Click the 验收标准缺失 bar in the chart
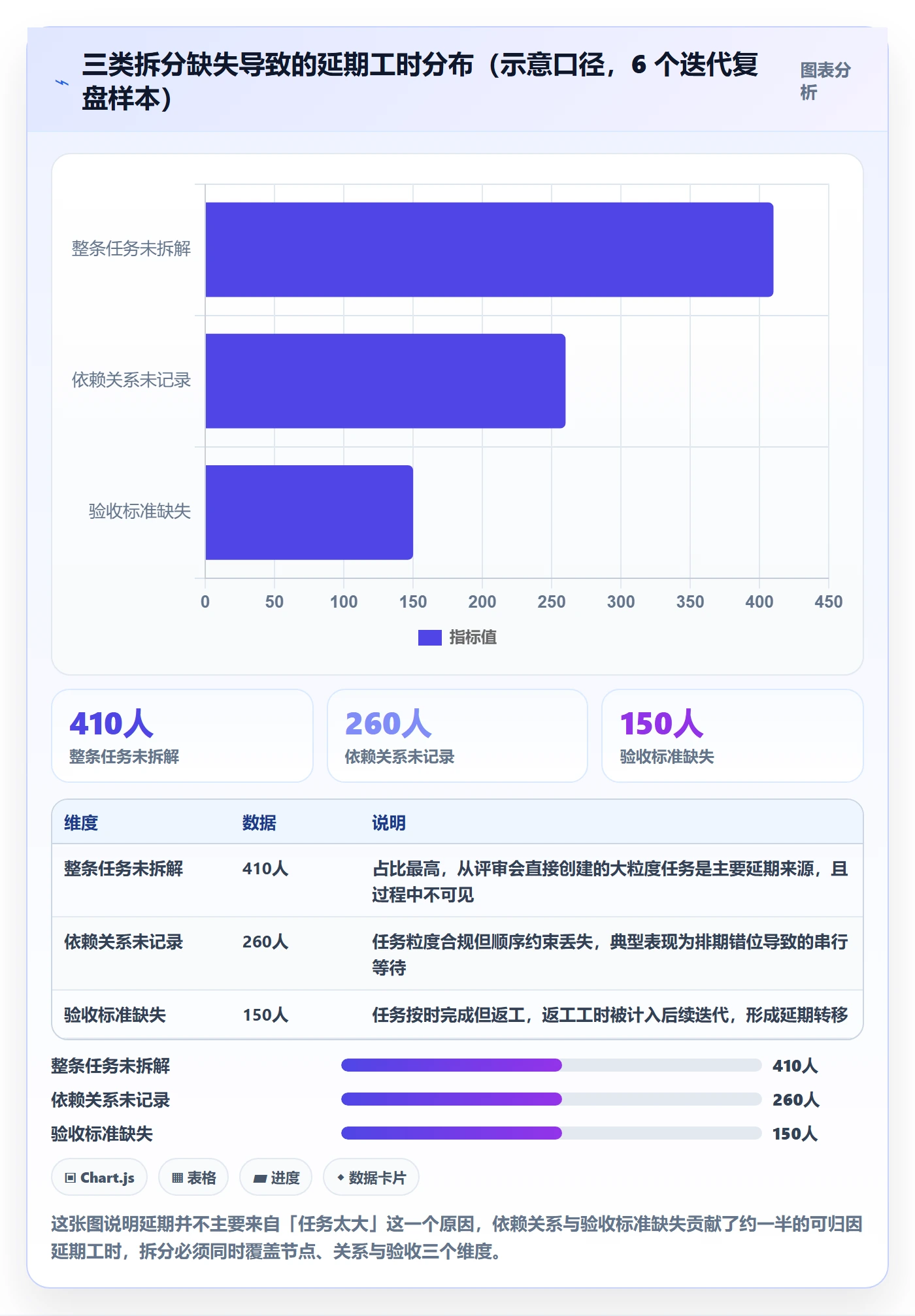Viewport: 915px width, 1316px height. coord(309,512)
